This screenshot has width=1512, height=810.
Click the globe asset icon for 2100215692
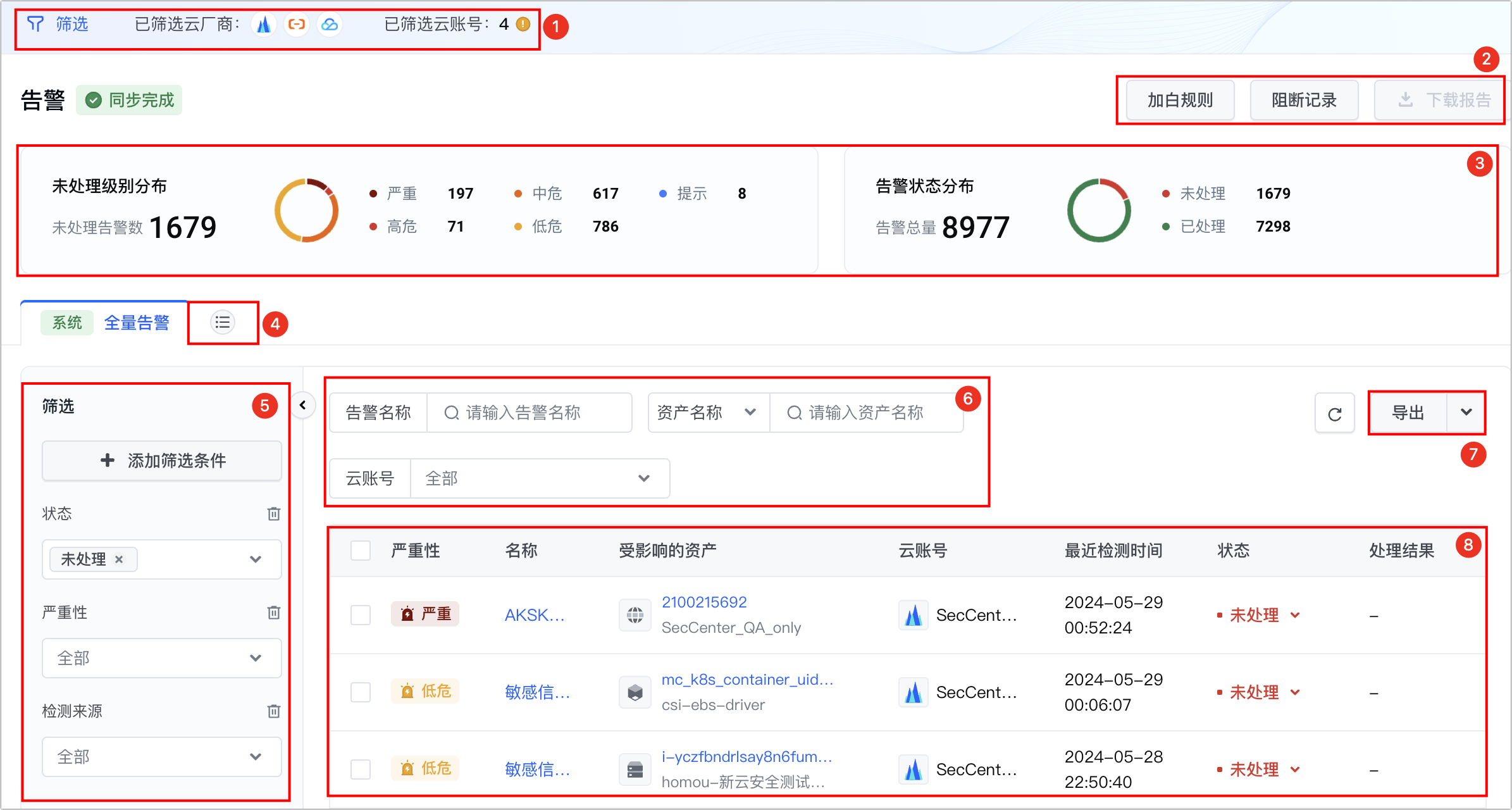[635, 614]
